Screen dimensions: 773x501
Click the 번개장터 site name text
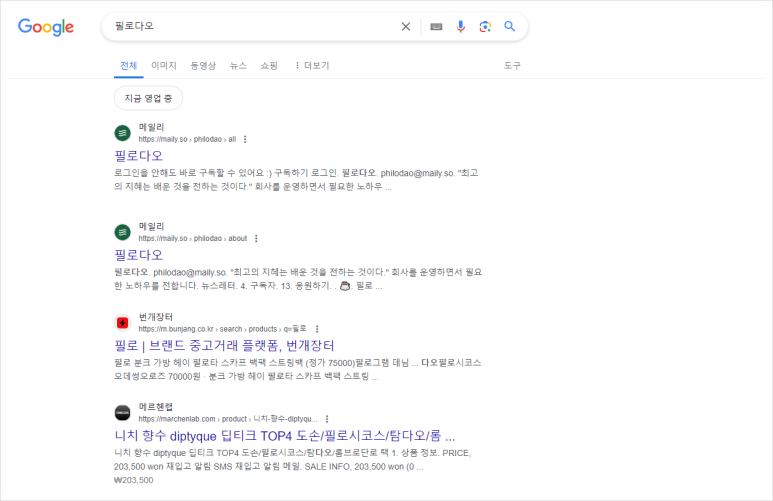(x=156, y=317)
